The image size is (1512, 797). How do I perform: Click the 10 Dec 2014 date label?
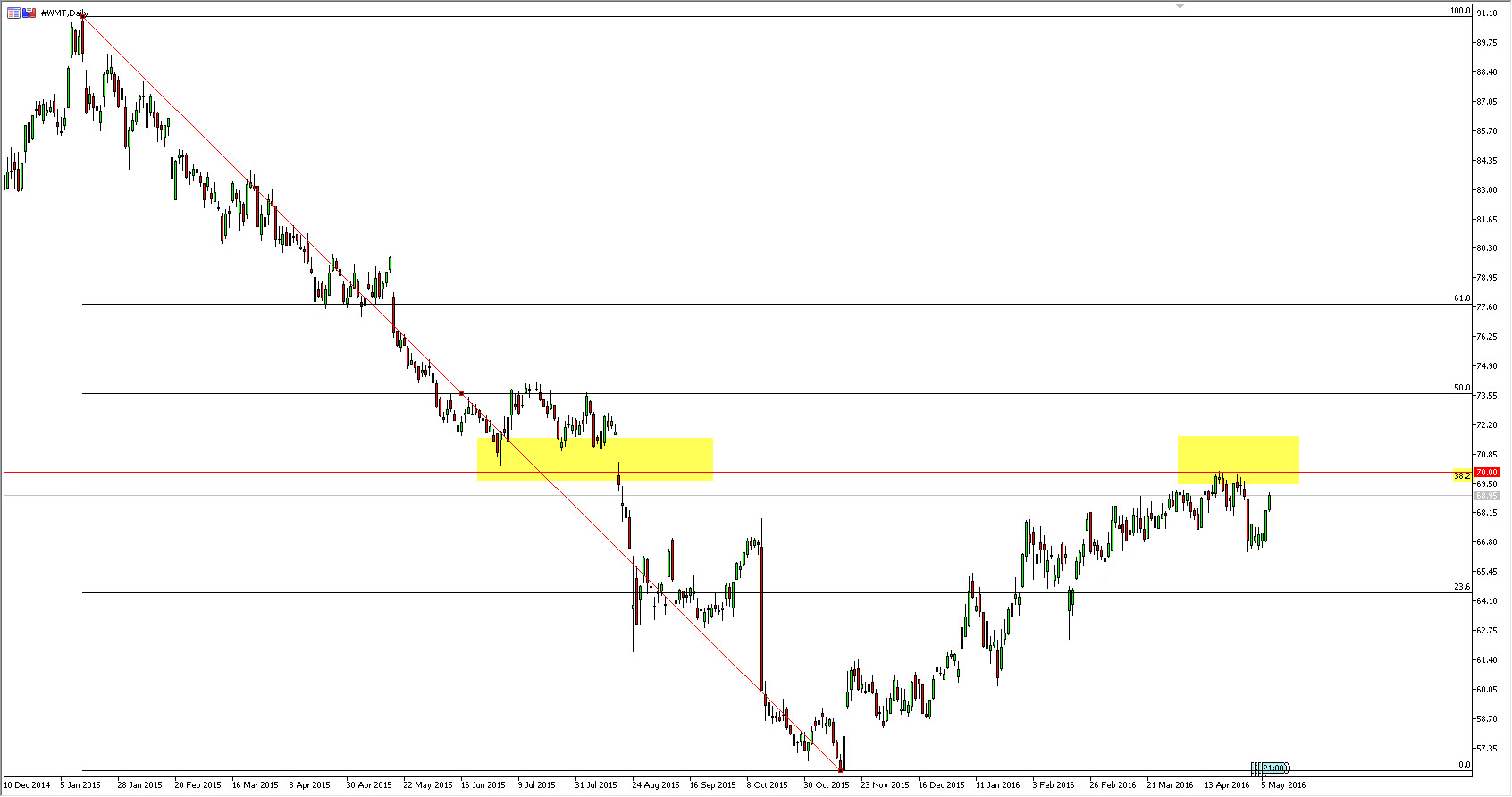tap(27, 785)
